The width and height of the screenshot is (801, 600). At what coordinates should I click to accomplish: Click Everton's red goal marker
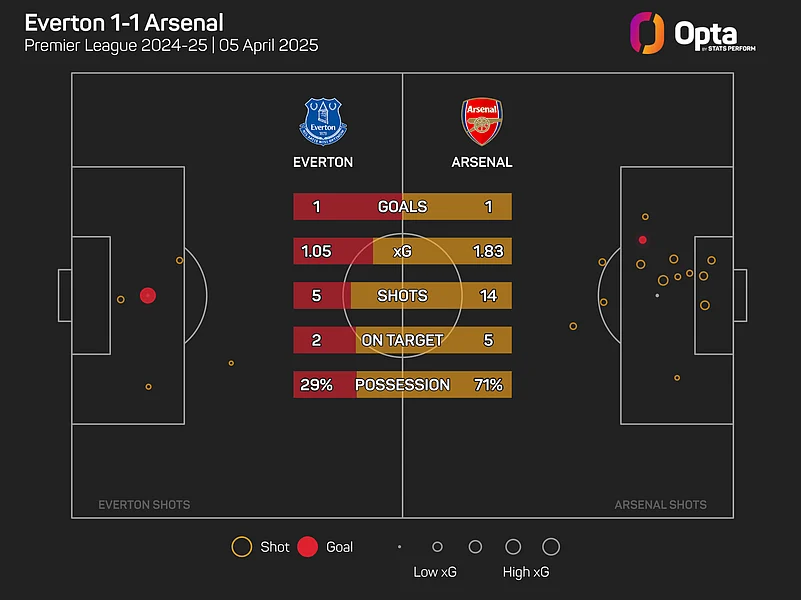tap(148, 295)
